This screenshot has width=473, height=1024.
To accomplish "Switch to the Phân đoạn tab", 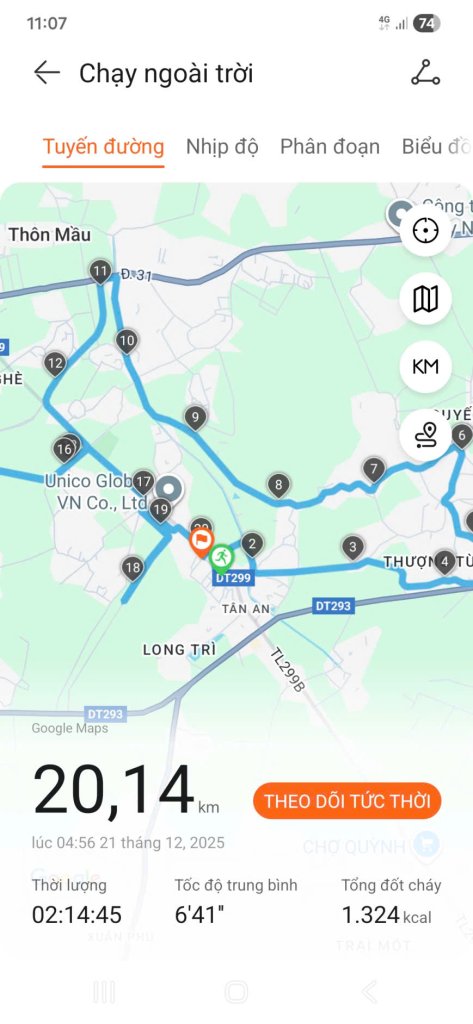I will click(330, 146).
